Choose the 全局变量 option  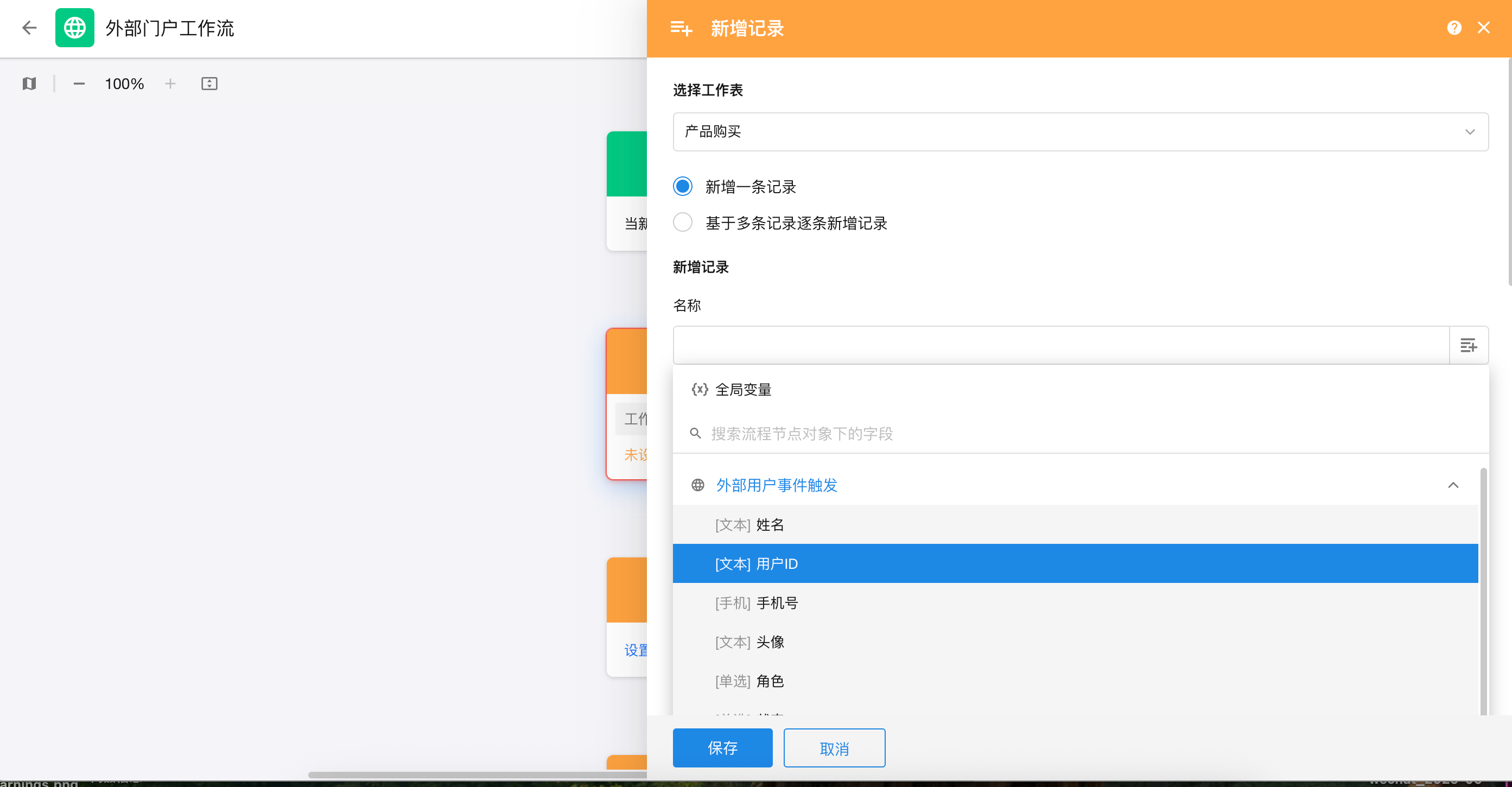pyautogui.click(x=742, y=389)
